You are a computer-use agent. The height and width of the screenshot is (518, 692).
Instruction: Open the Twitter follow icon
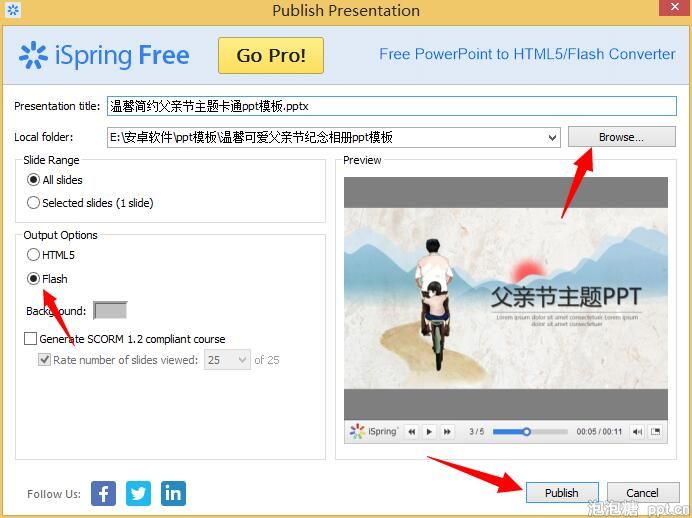pyautogui.click(x=138, y=493)
